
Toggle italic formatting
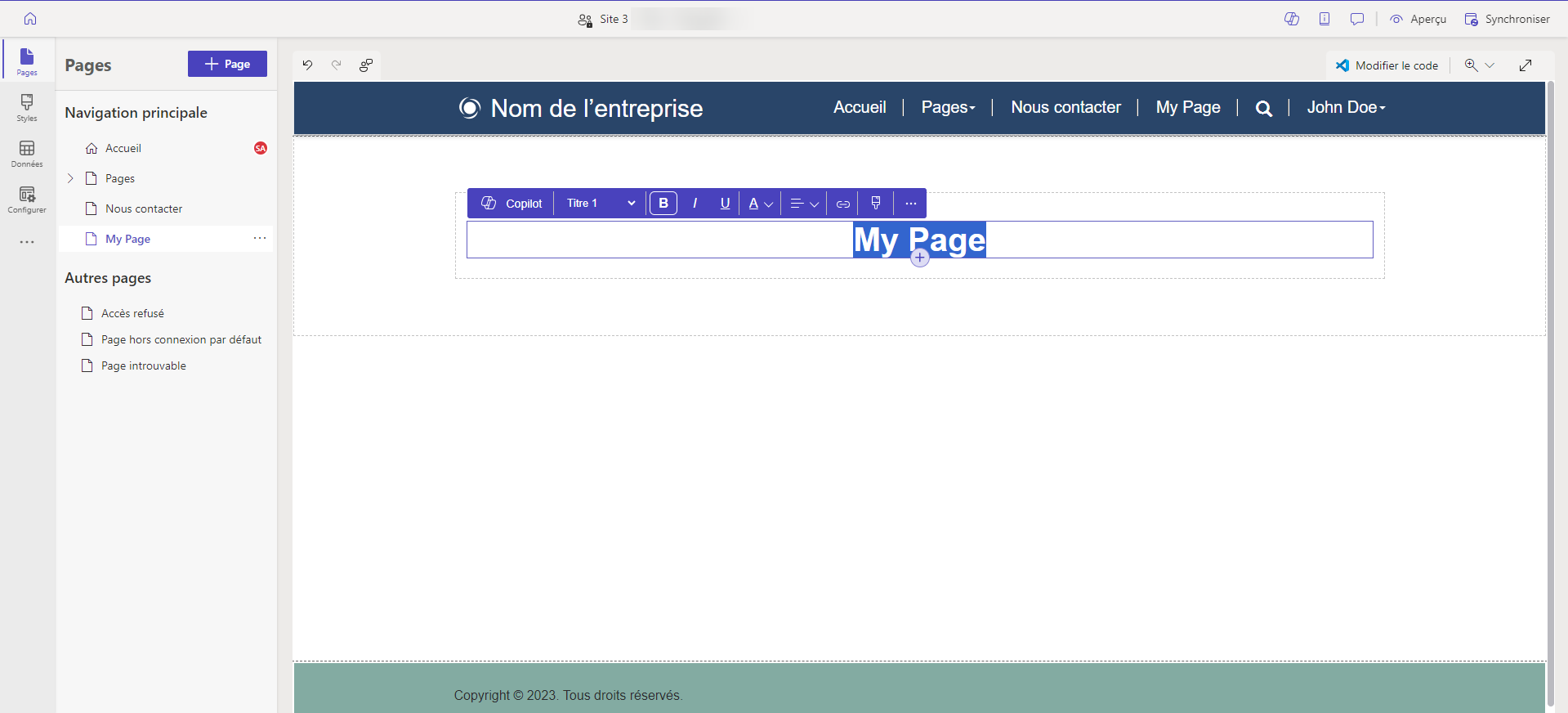pos(695,204)
